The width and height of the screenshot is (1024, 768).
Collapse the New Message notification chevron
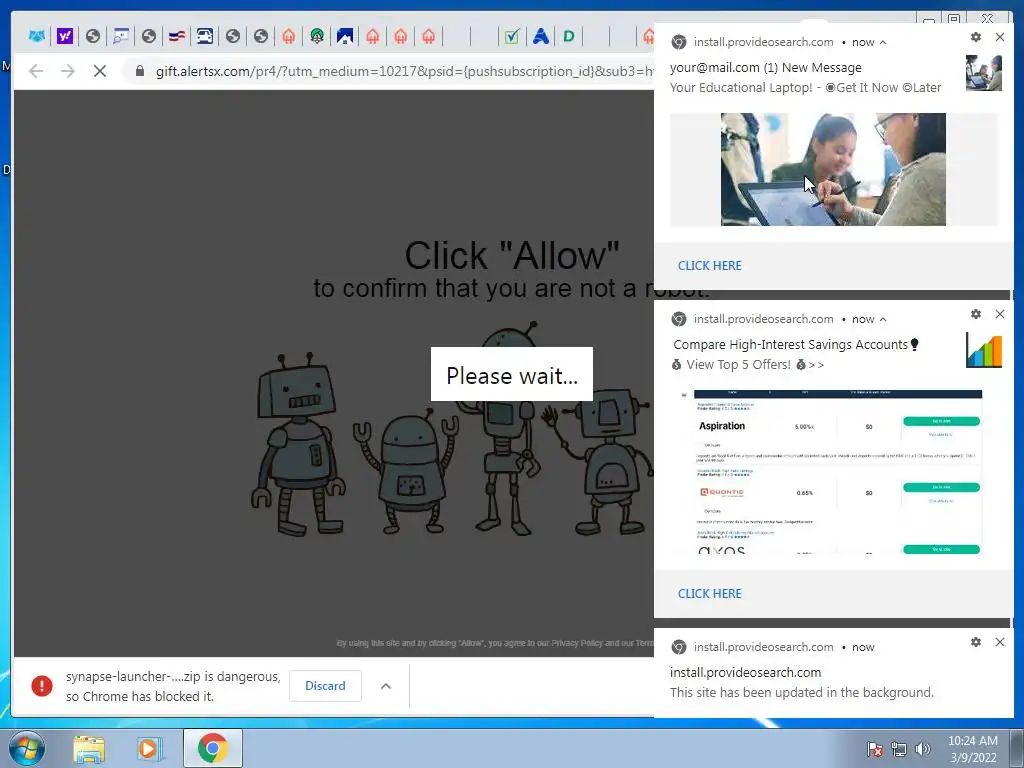point(884,42)
